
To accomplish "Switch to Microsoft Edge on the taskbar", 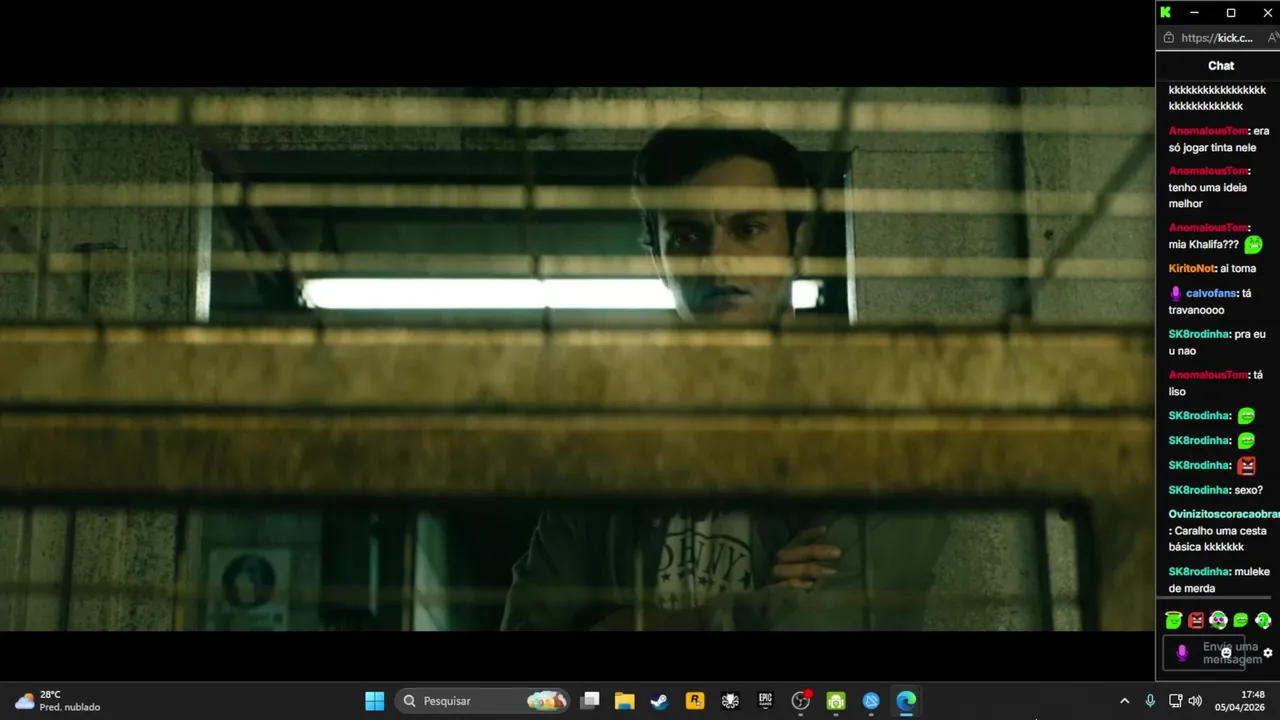I will pyautogui.click(x=906, y=701).
